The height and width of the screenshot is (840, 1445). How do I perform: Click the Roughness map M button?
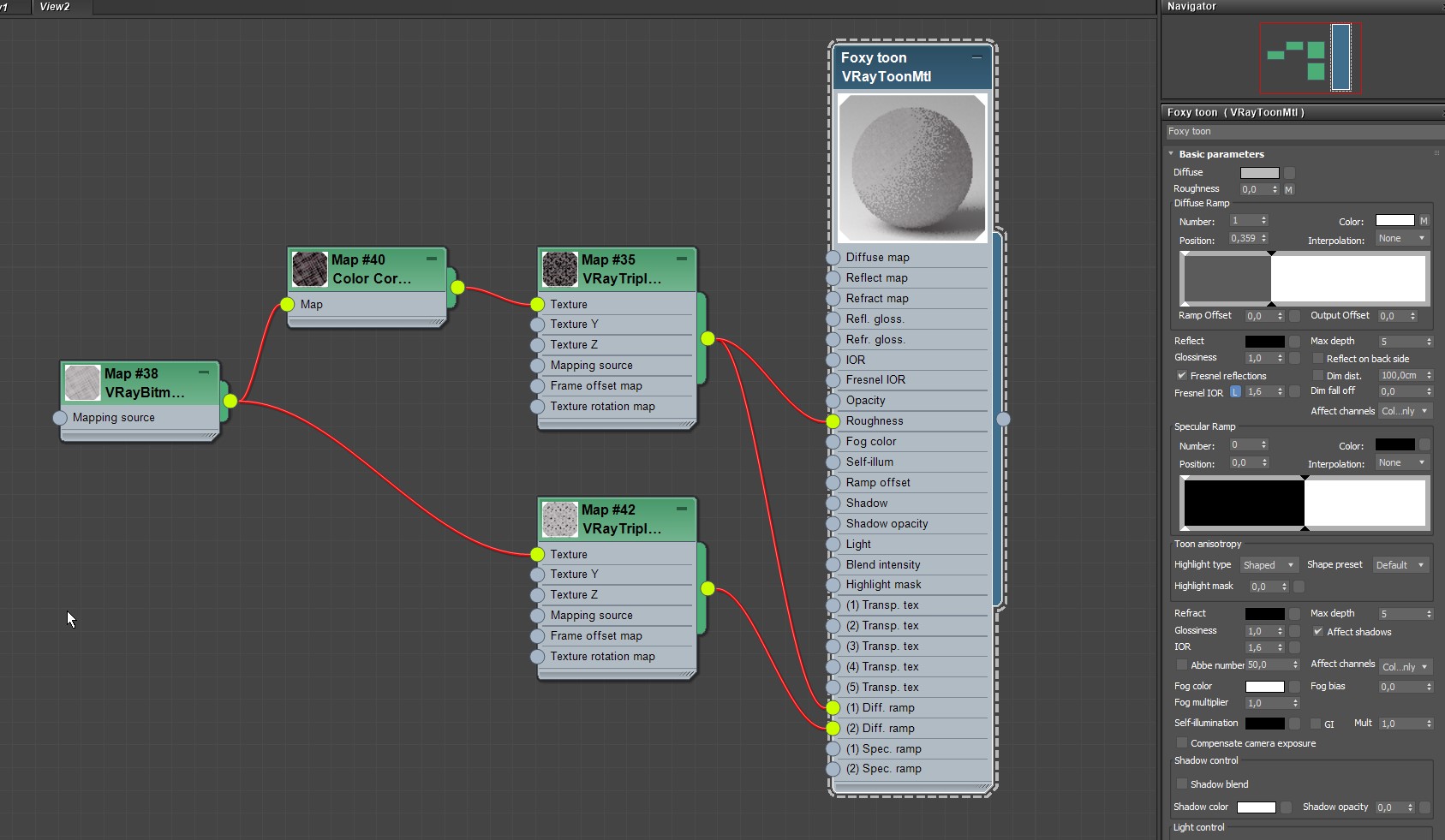point(1288,189)
